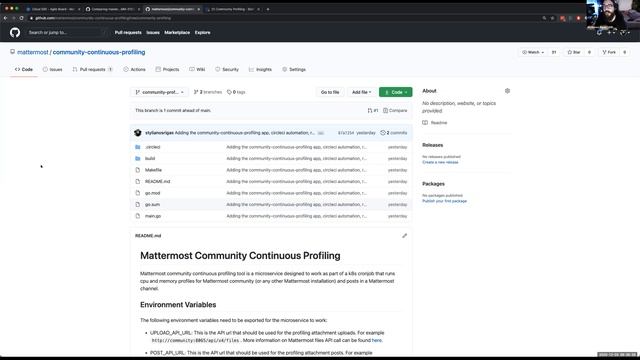Image resolution: width=640 pixels, height=360 pixels.
Task: Bookmark page with the star icon
Action: tap(553, 18)
